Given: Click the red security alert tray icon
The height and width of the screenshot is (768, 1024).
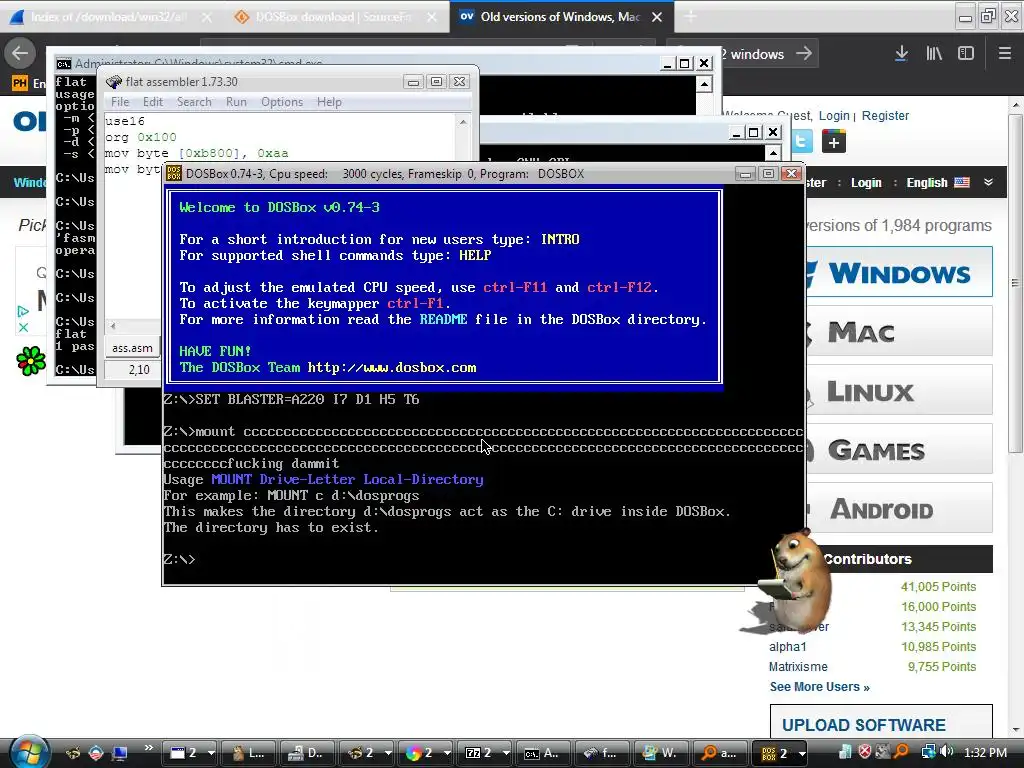Looking at the screenshot, I should click(x=865, y=752).
